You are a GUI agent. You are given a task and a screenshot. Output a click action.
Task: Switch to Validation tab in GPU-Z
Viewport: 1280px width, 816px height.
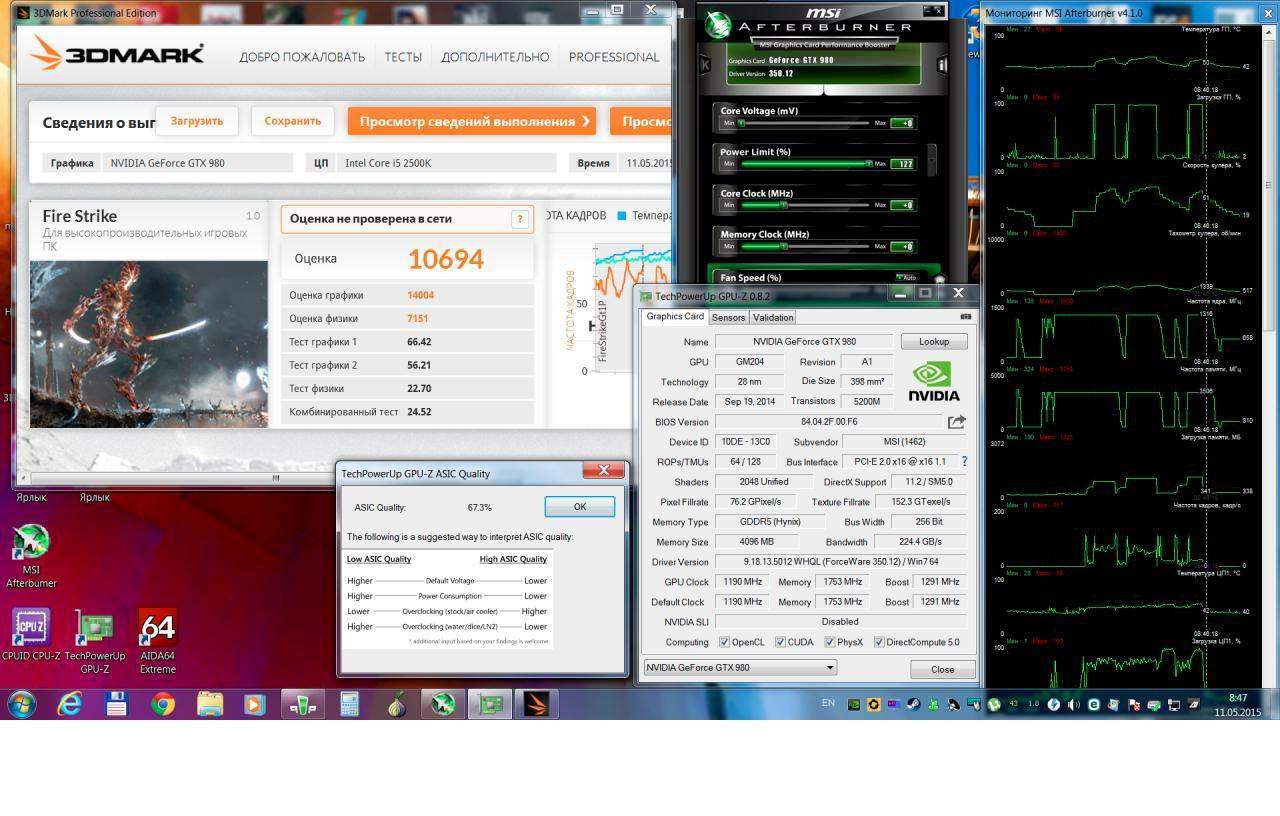(773, 317)
